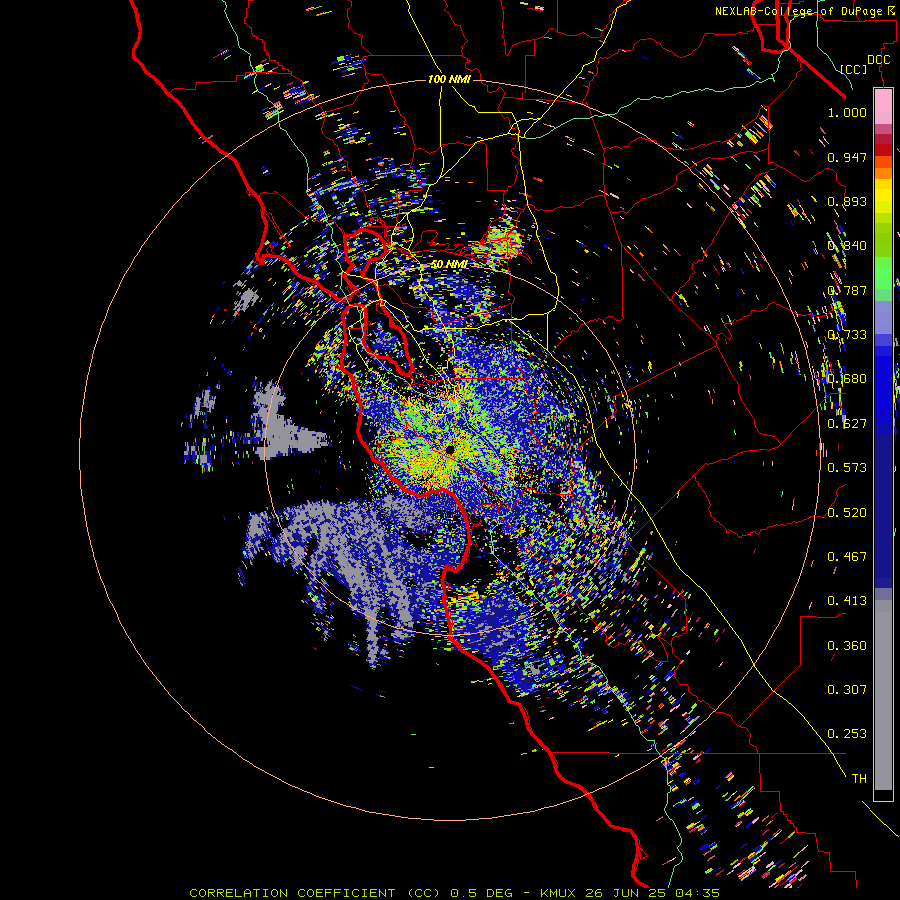900x900 pixels.
Task: Pick the red segment of the color bar
Action: (883, 149)
